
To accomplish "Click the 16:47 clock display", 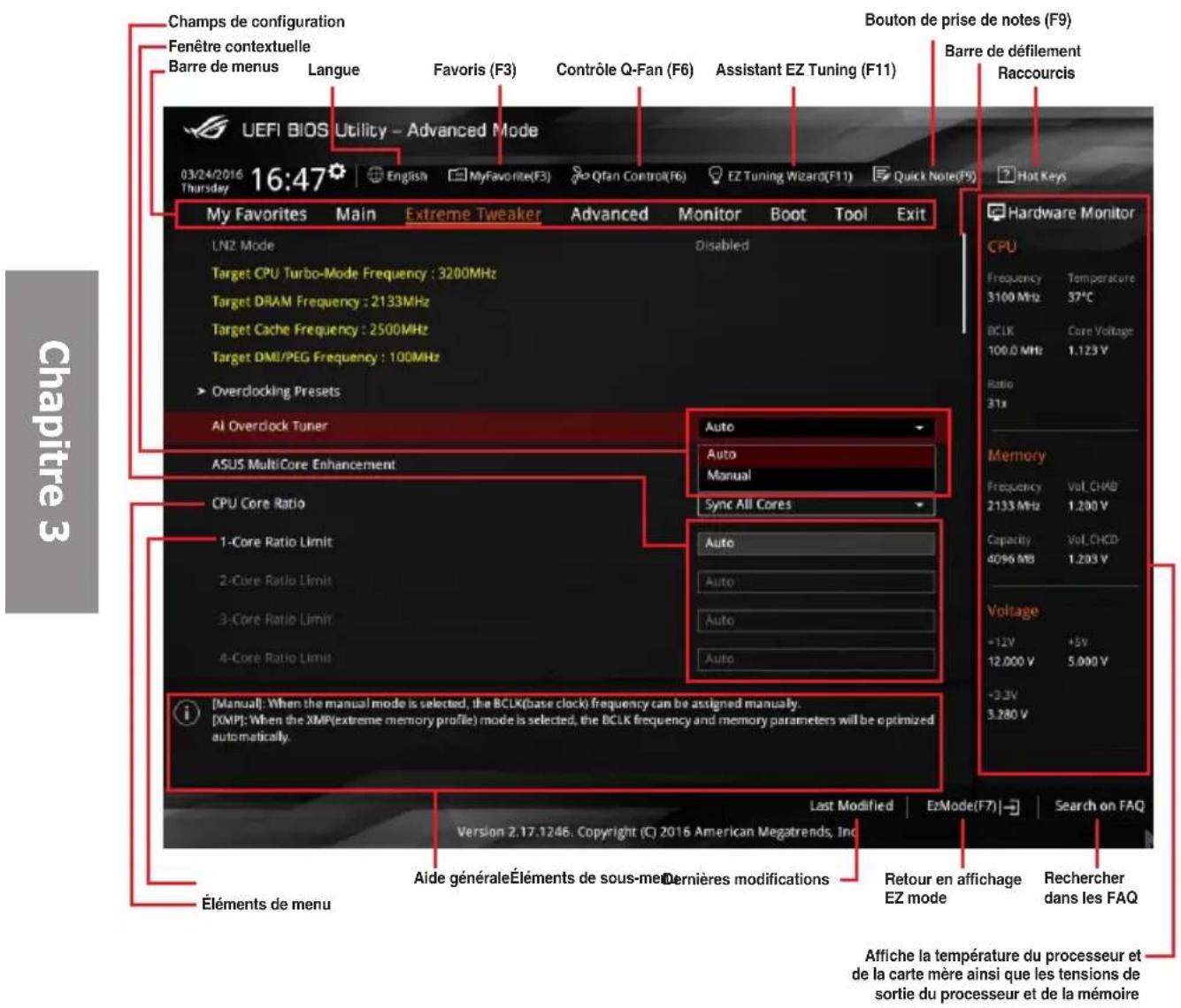I will pyautogui.click(x=288, y=179).
